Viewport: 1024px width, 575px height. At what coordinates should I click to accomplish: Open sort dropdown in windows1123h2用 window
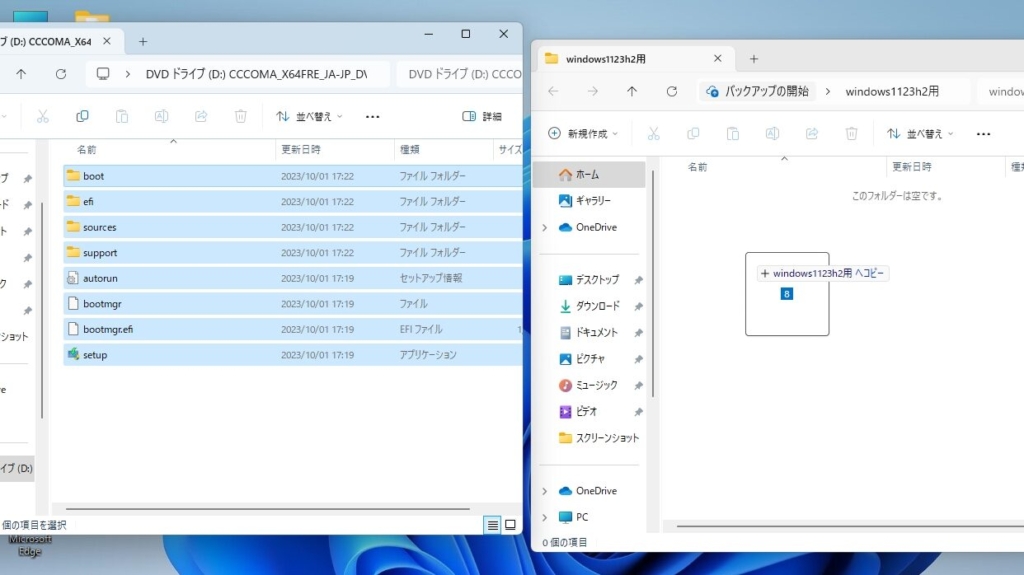click(920, 133)
